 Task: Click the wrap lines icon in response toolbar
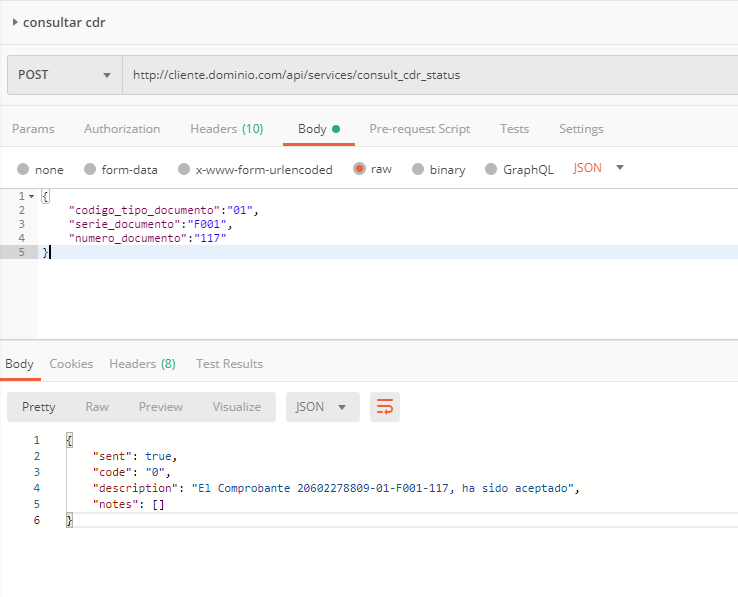385,407
